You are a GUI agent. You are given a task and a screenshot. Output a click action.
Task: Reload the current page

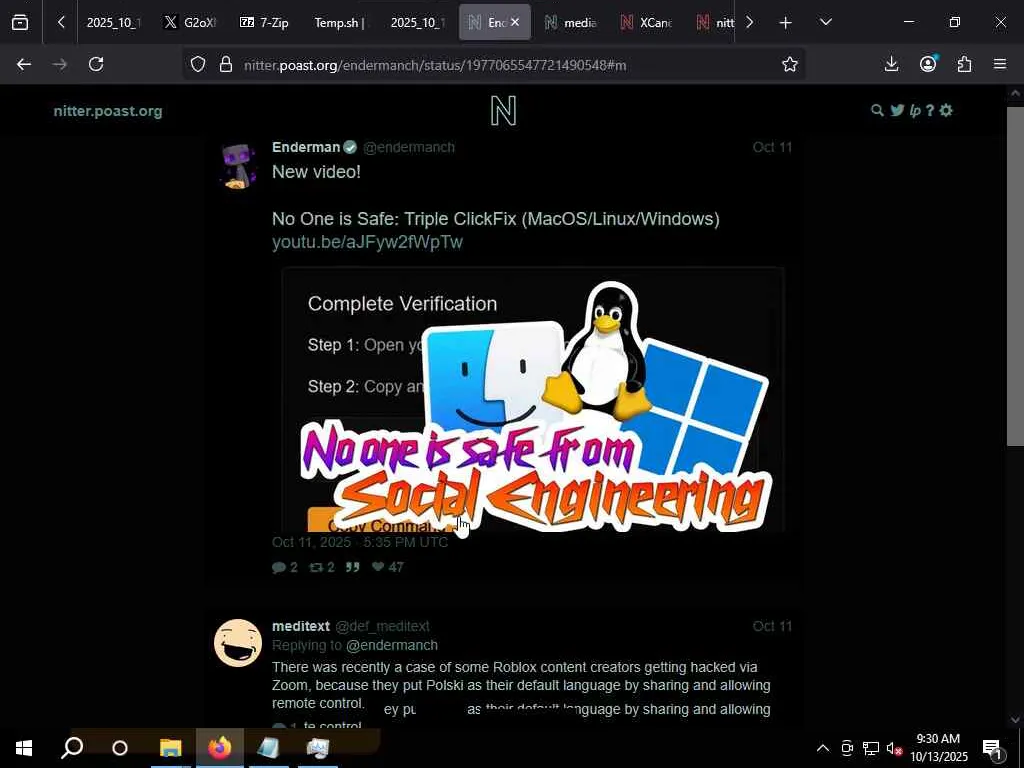96,64
